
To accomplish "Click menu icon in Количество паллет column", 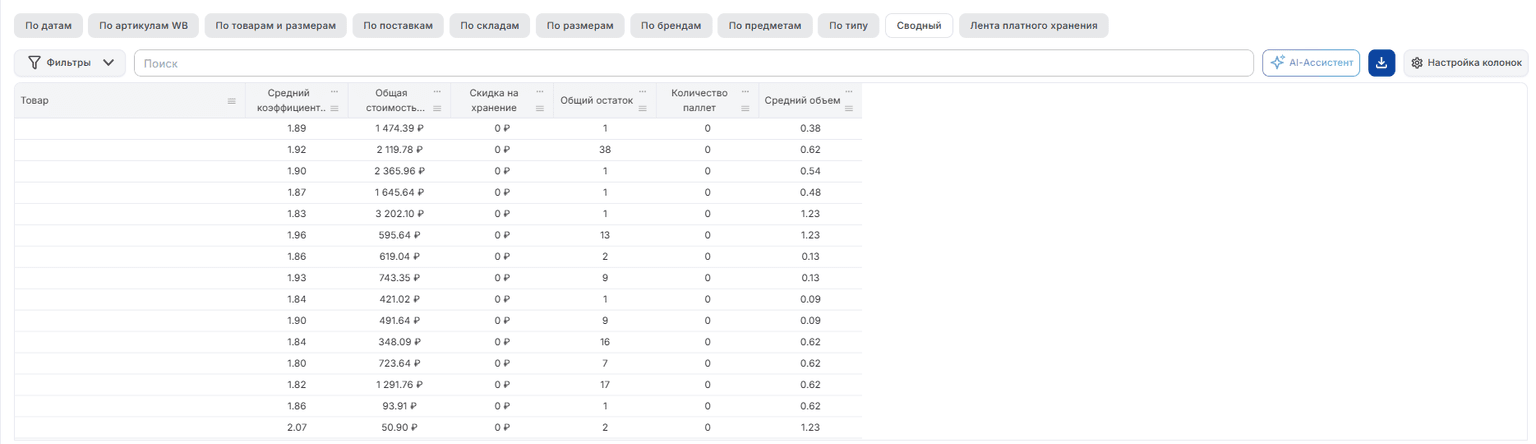I will coord(745,109).
